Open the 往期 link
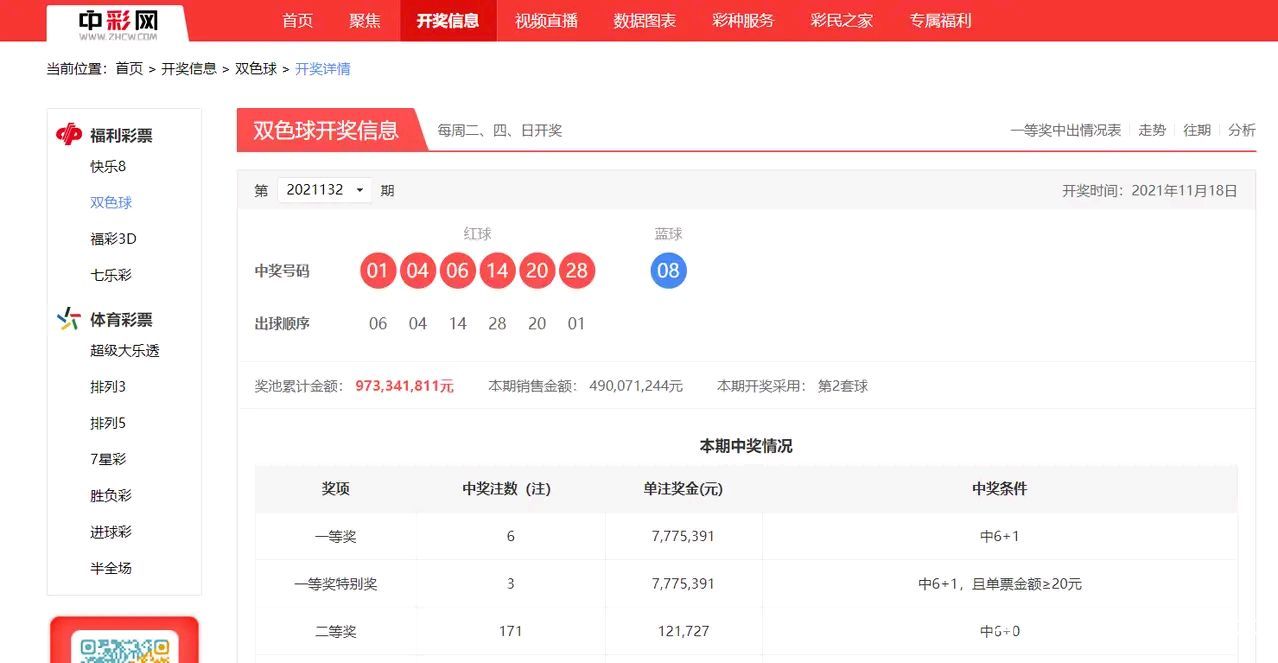Viewport: 1278px width, 663px height. pos(1197,130)
